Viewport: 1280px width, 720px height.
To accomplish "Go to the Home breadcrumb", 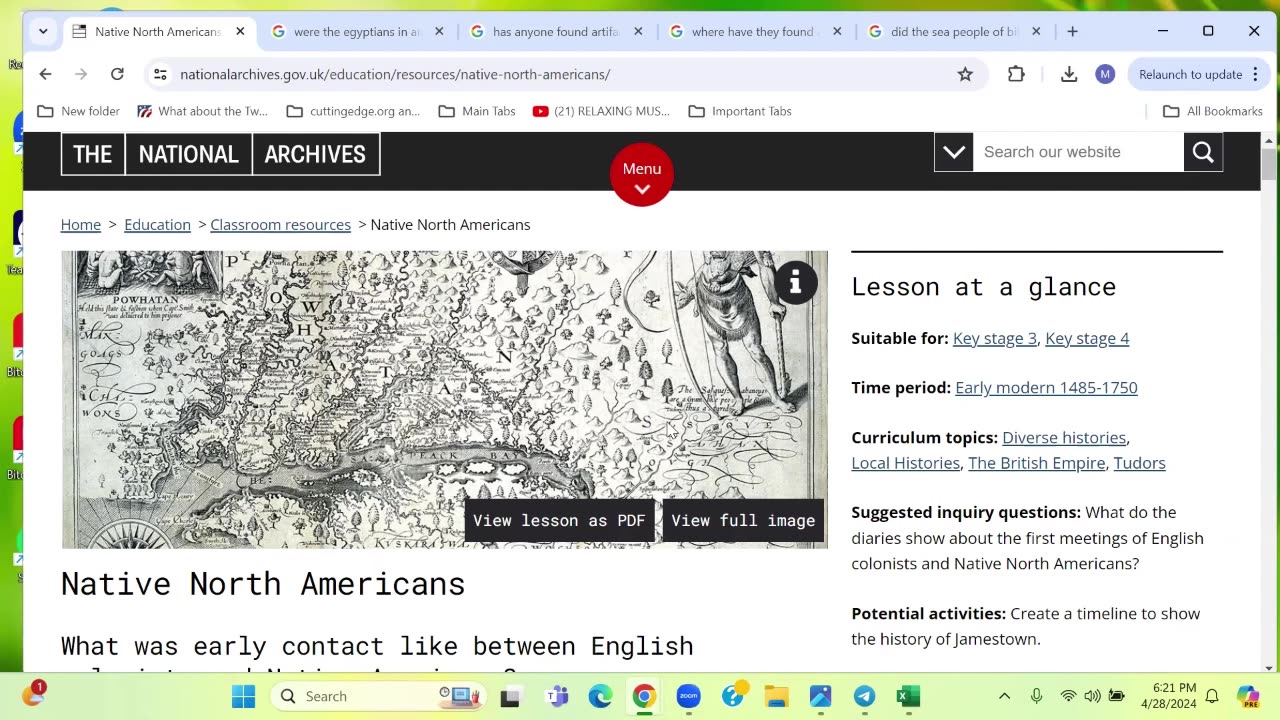I will pos(81,224).
